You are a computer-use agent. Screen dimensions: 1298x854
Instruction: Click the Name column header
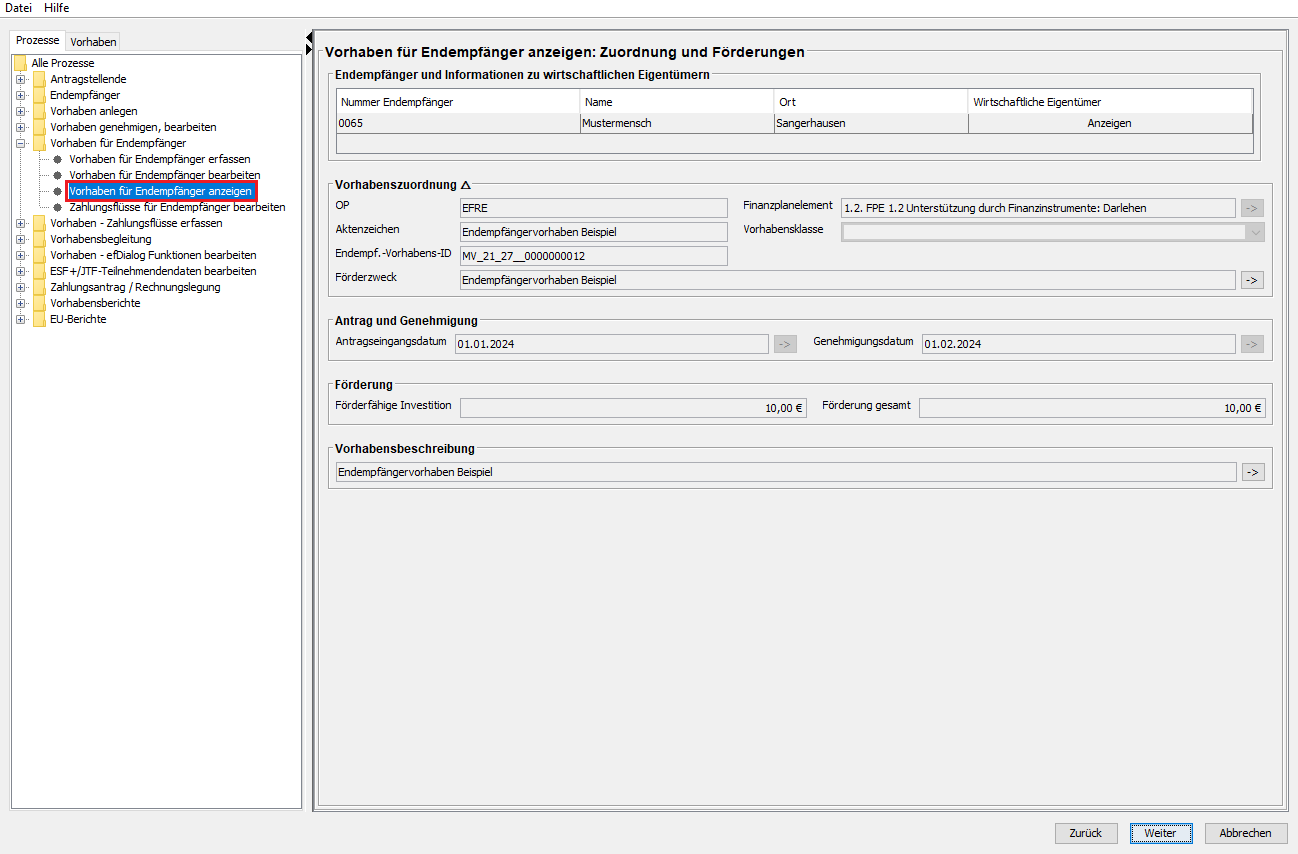pyautogui.click(x=677, y=102)
